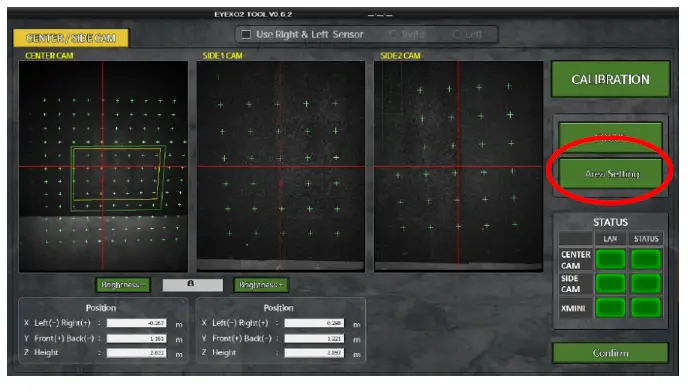Click the STATUS panel heading text

(610, 222)
